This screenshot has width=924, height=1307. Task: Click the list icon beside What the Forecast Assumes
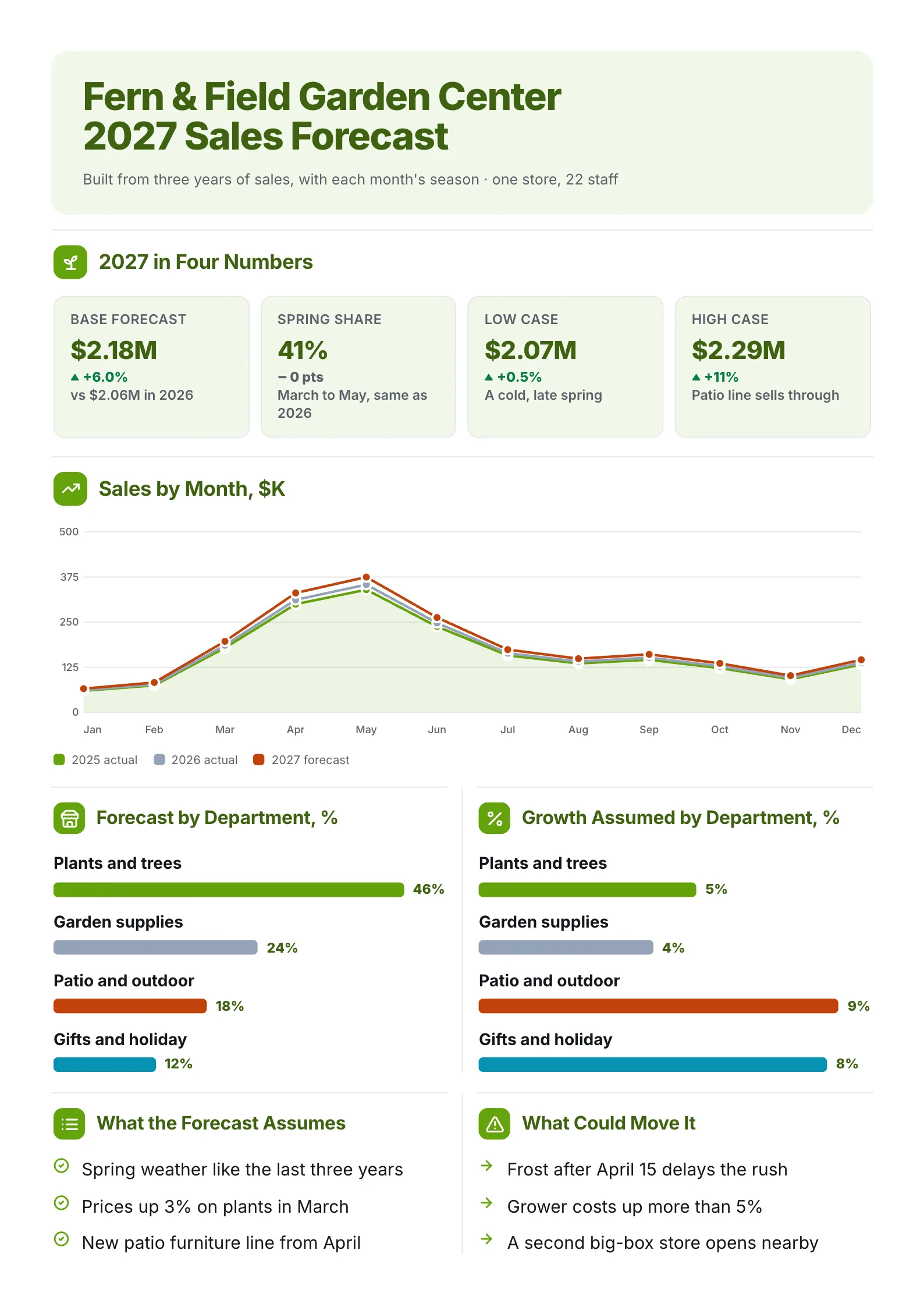(69, 1124)
